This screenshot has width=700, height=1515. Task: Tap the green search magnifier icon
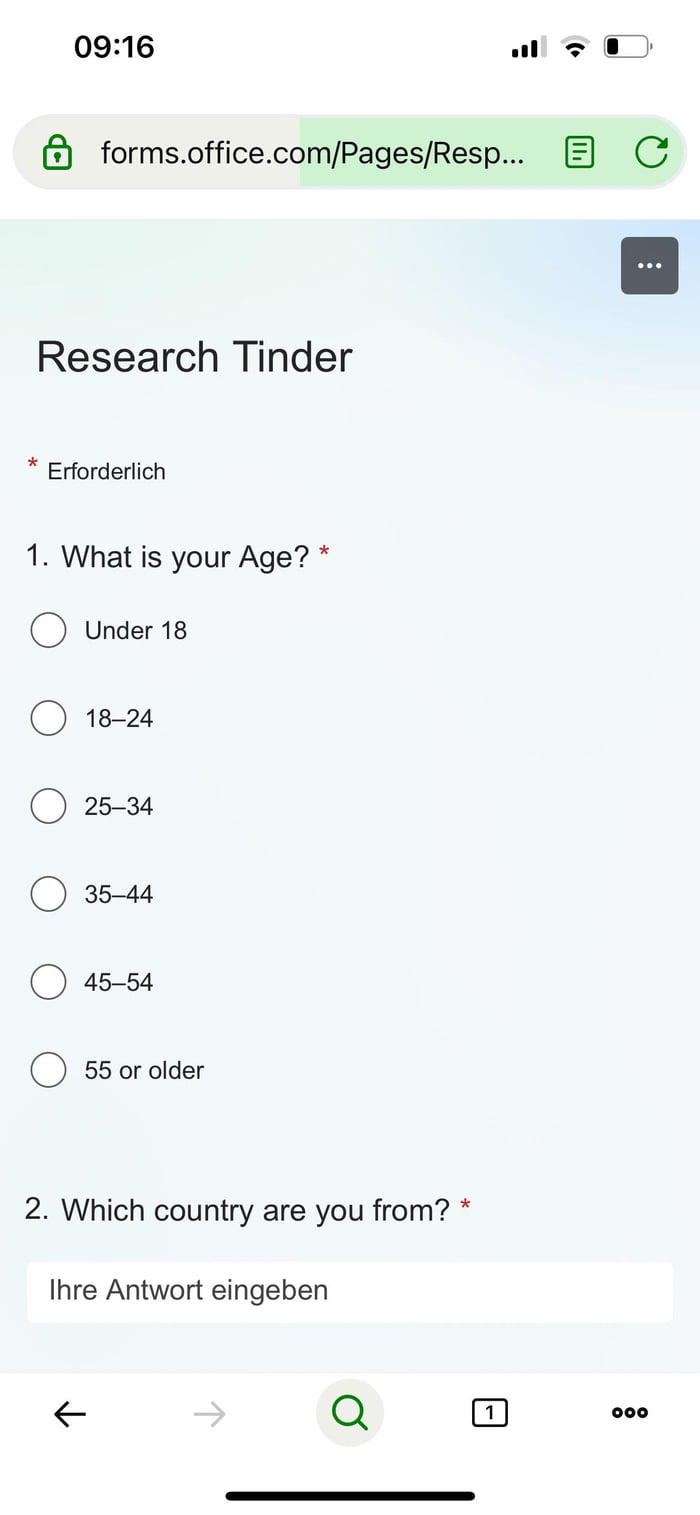[x=349, y=1412]
